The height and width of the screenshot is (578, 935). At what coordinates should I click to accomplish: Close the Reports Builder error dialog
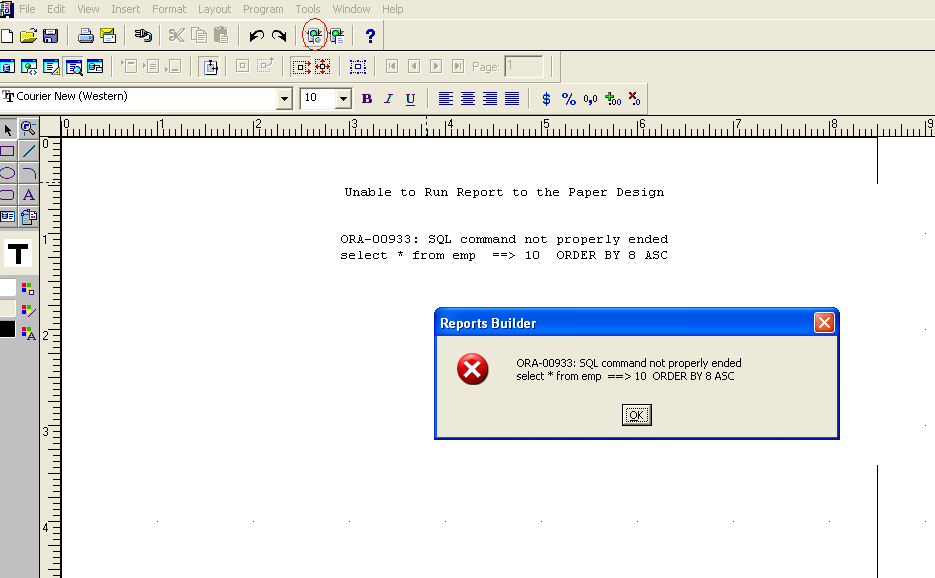824,323
